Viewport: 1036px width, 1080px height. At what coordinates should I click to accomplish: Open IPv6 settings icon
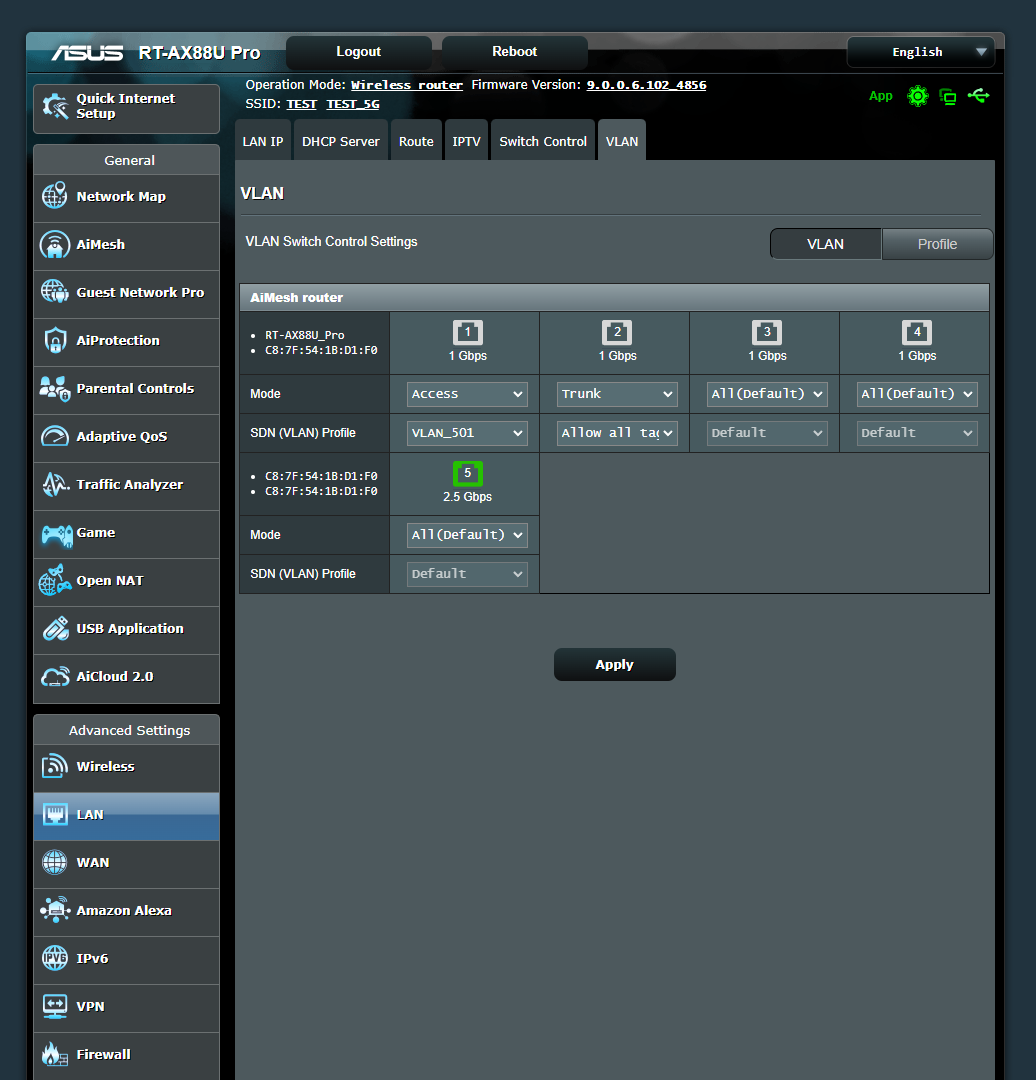tap(55, 958)
